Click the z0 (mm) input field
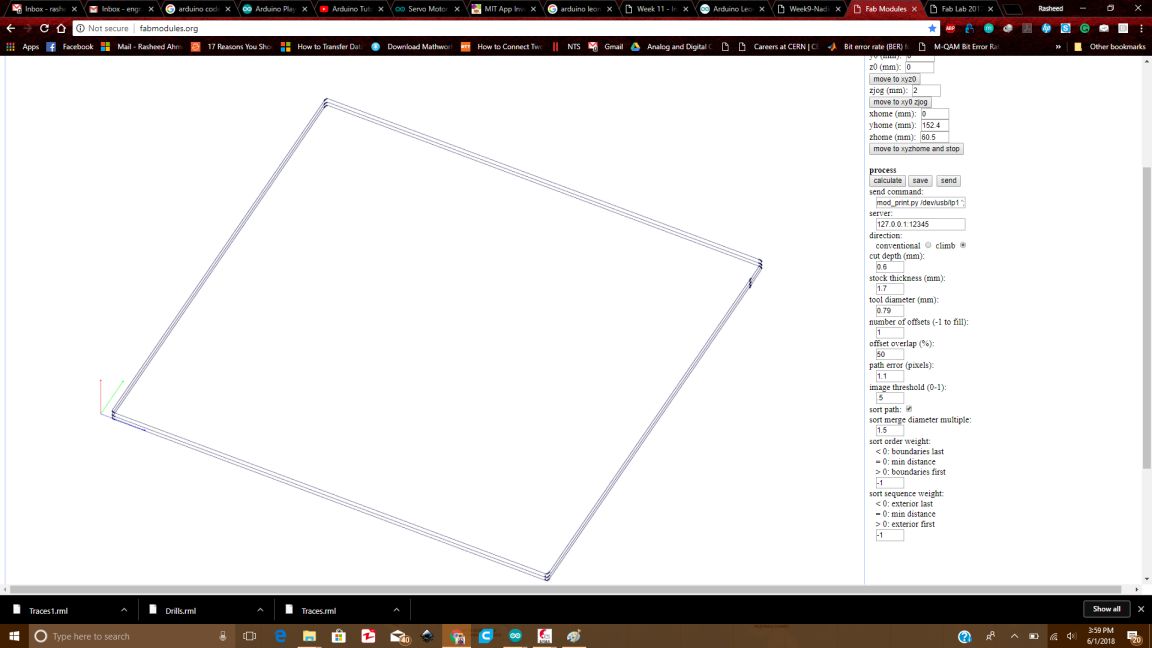The image size is (1152, 648). [919, 67]
